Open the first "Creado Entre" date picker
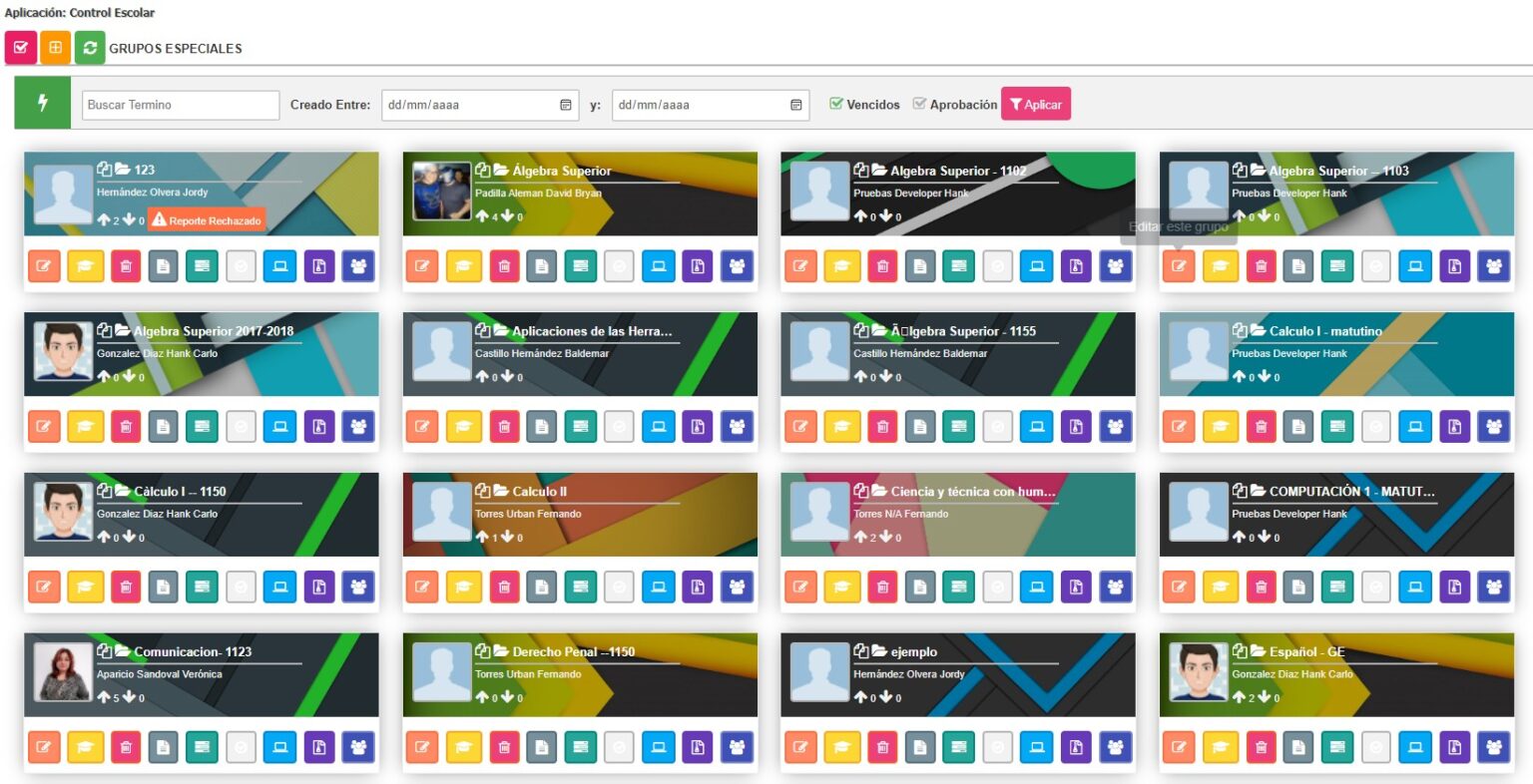The height and width of the screenshot is (784, 1533). 566,104
